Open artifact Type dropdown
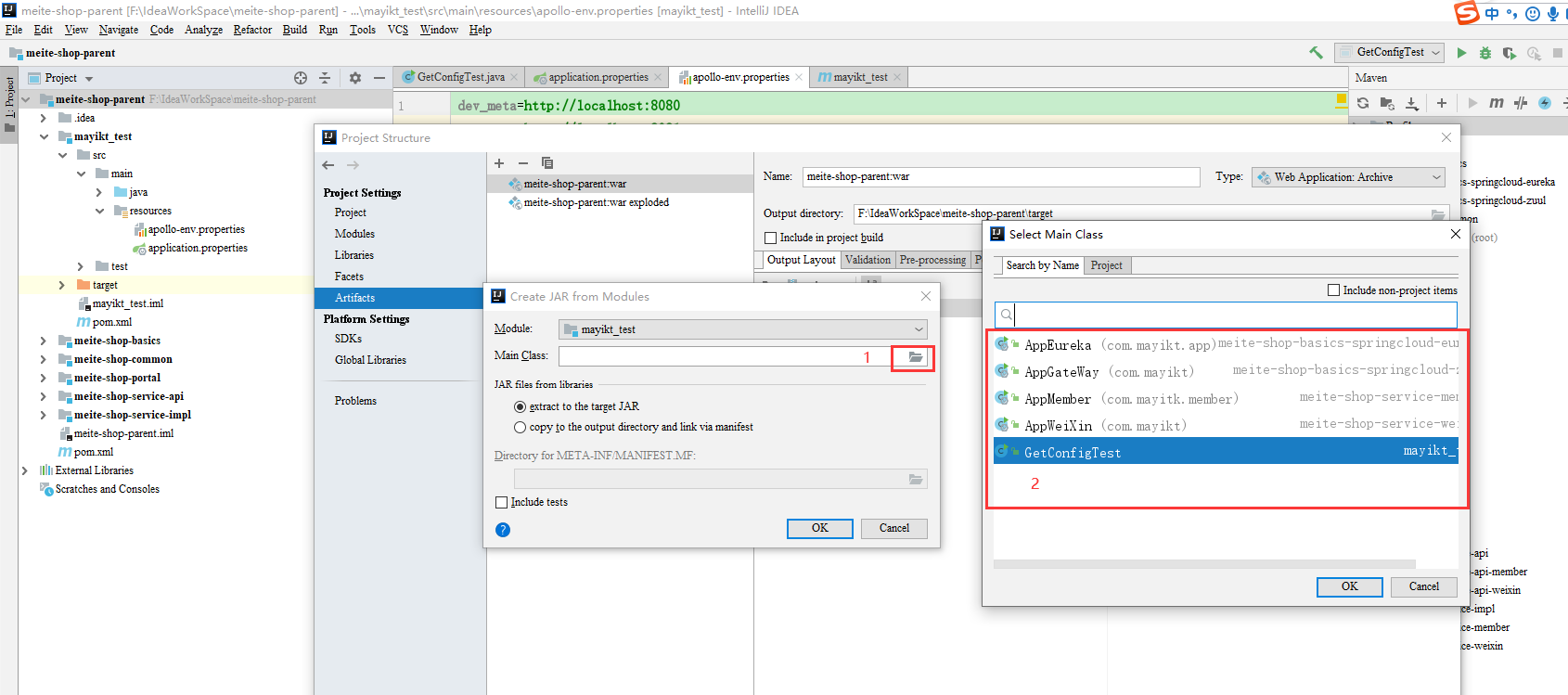Image resolution: width=1568 pixels, height=695 pixels. [1348, 177]
